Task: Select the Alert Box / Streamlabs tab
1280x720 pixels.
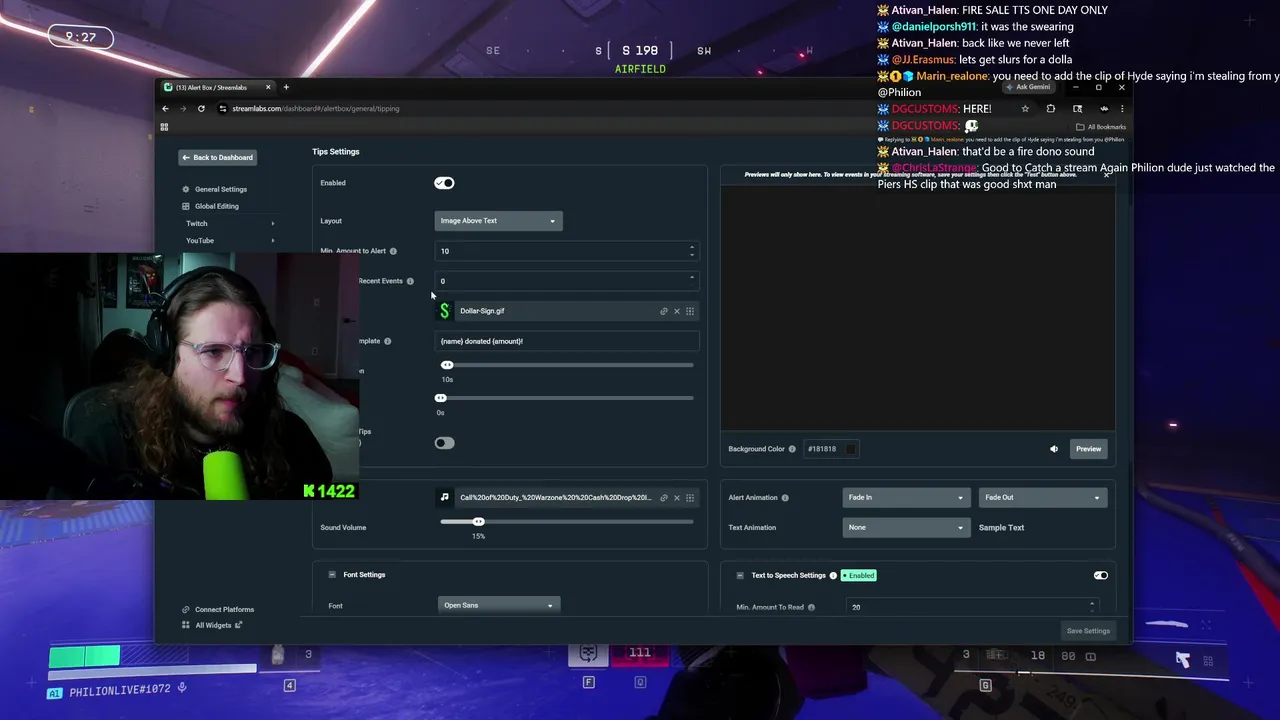Action: click(216, 87)
